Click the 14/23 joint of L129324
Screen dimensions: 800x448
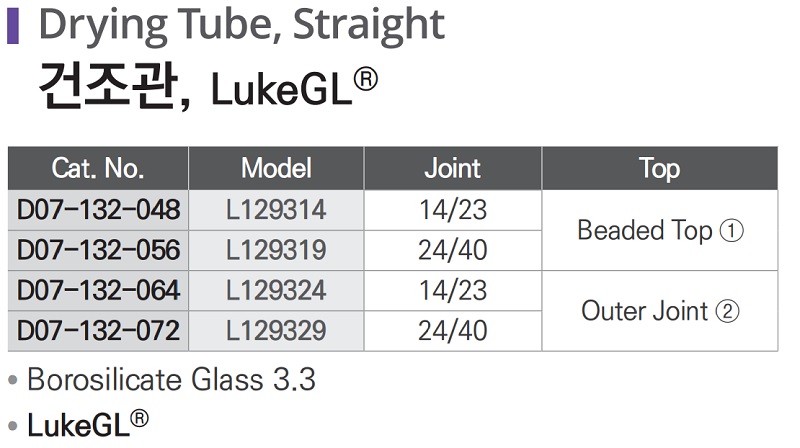tap(452, 290)
